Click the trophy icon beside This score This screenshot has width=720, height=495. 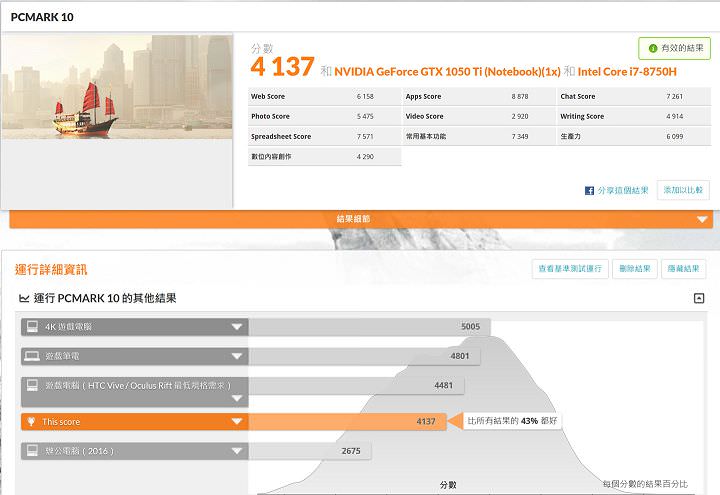point(32,422)
